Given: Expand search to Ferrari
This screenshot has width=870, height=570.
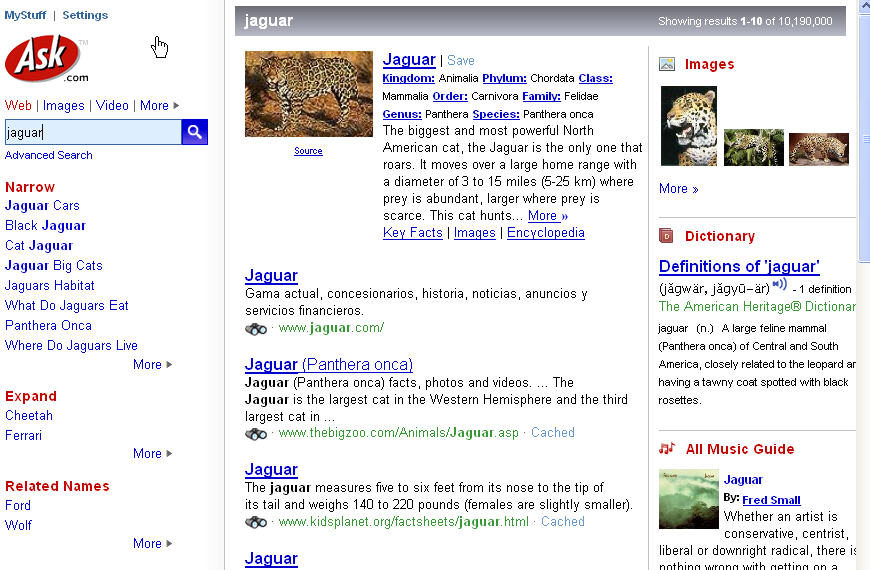Looking at the screenshot, I should pos(23,436).
